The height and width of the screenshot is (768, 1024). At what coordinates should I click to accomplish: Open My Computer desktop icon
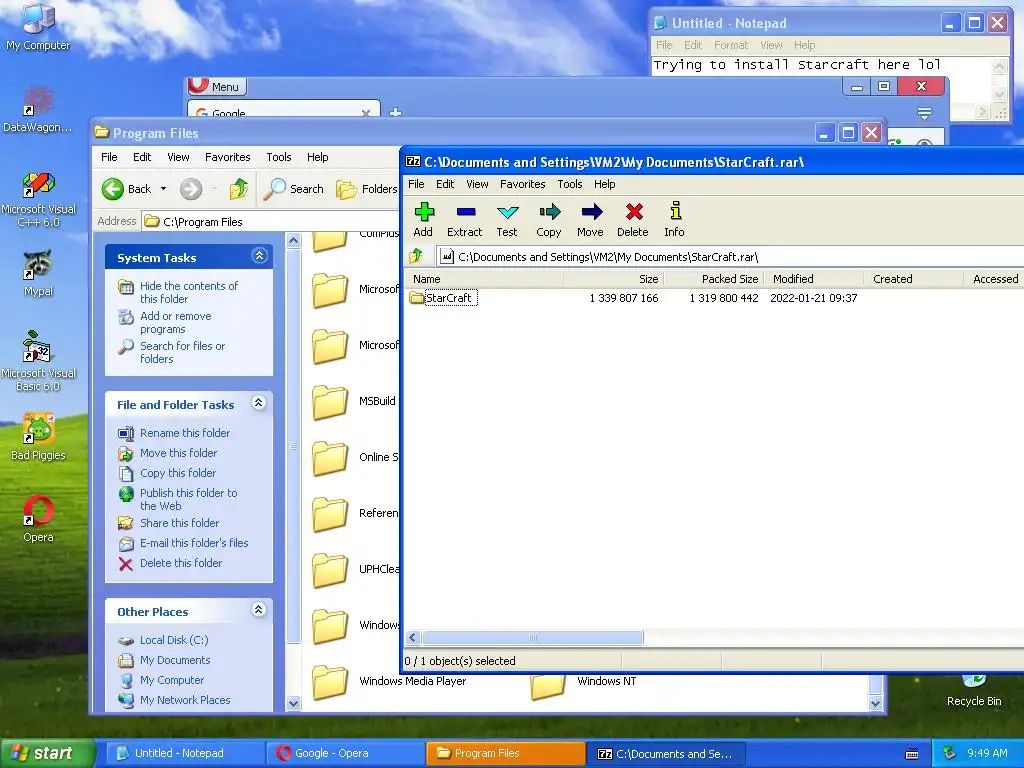coord(38,27)
